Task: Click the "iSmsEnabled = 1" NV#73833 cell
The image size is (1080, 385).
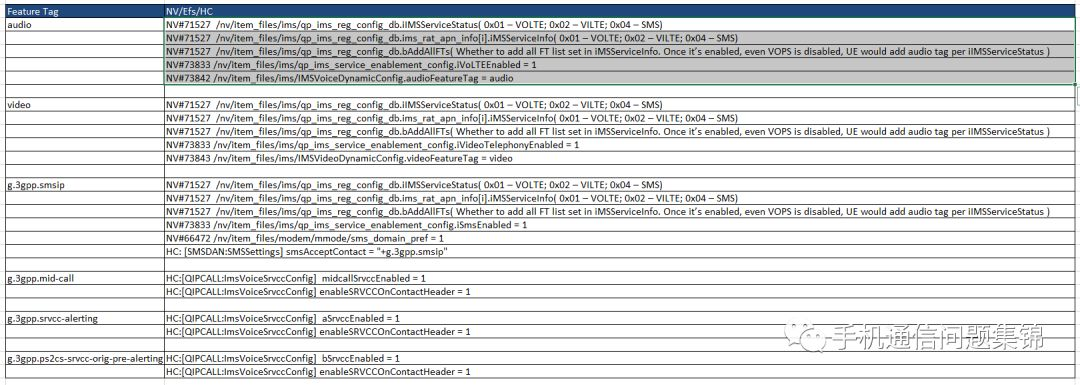Action: tap(619, 225)
